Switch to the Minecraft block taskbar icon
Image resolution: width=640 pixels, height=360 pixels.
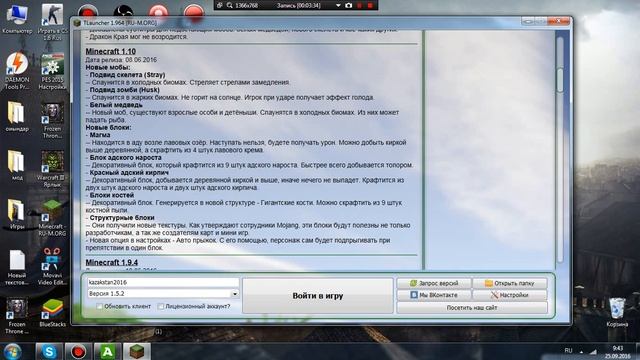point(137,351)
